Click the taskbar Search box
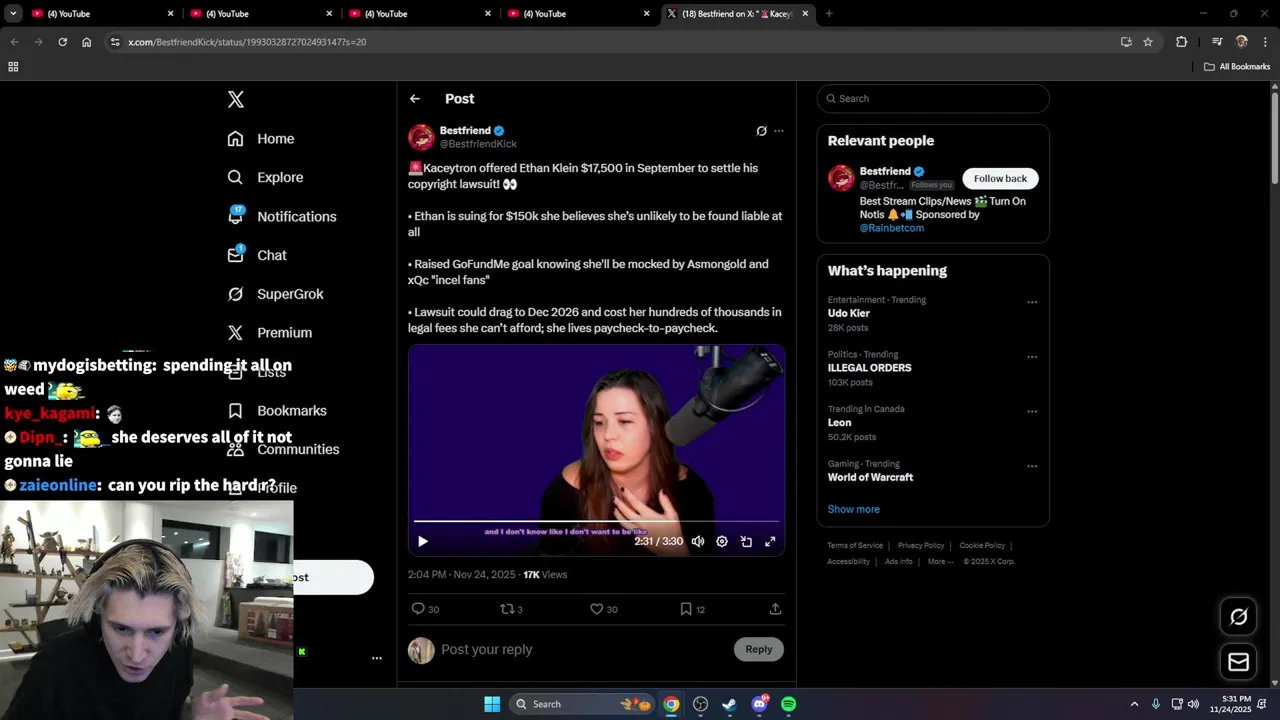 [581, 704]
